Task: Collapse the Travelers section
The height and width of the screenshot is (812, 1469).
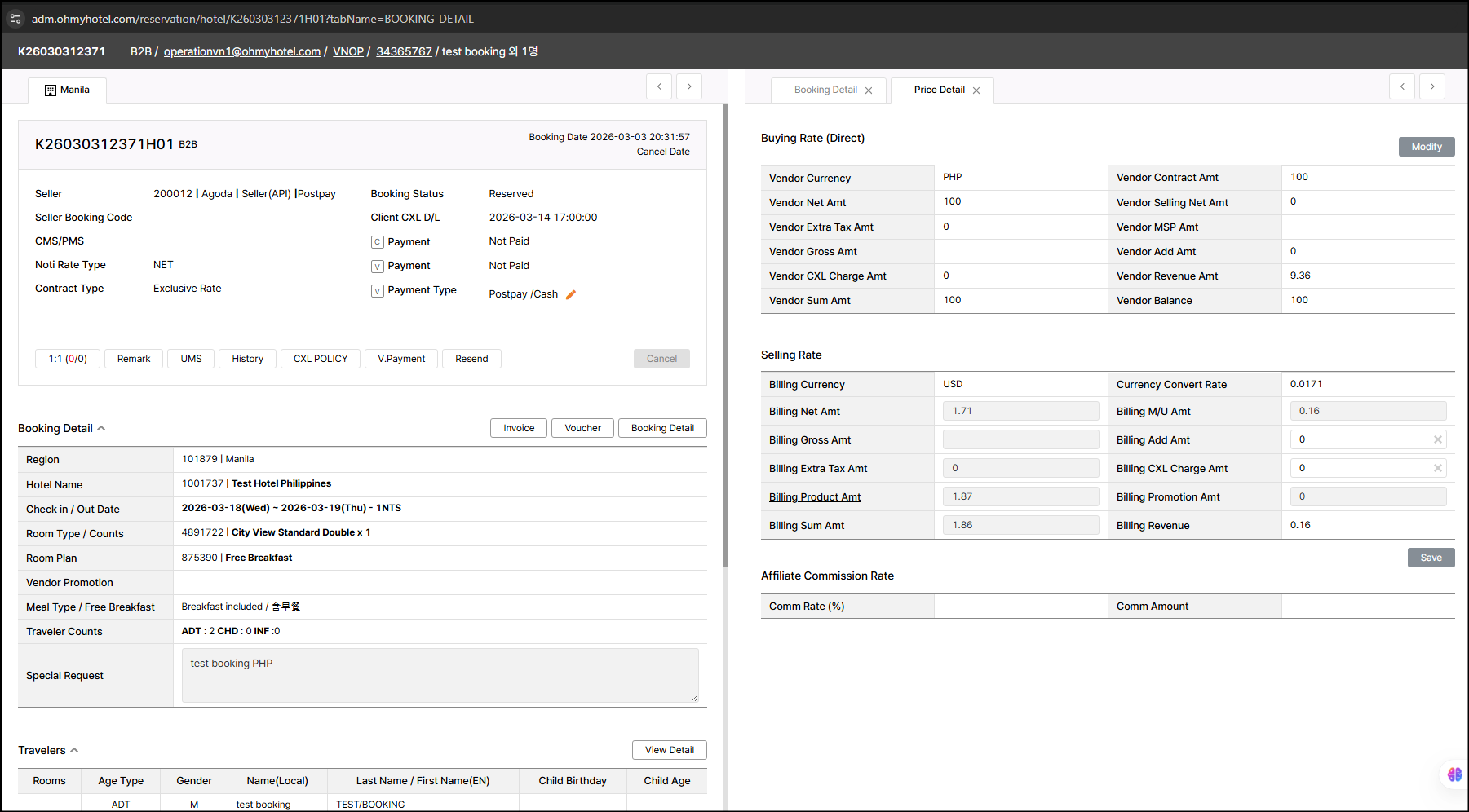Action: tap(74, 751)
